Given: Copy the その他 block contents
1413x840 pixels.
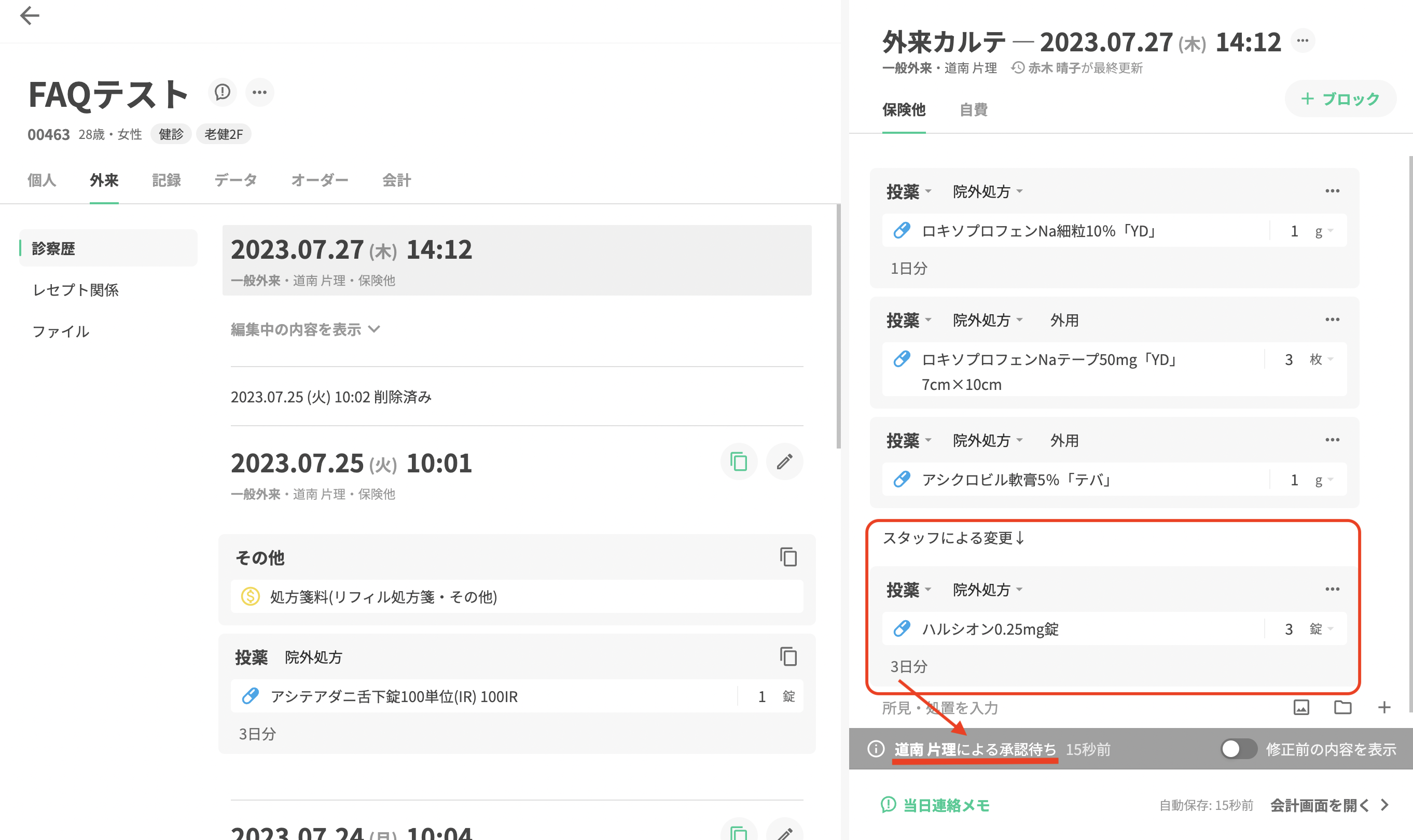Looking at the screenshot, I should coord(788,557).
